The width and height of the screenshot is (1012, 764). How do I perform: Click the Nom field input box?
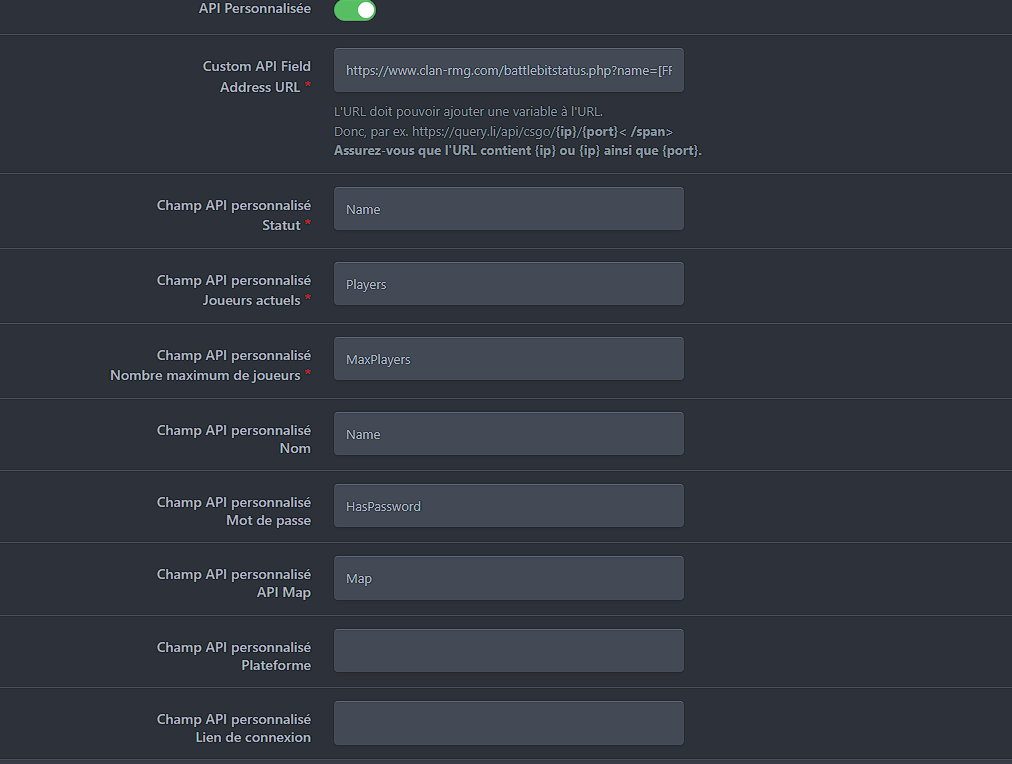point(508,434)
